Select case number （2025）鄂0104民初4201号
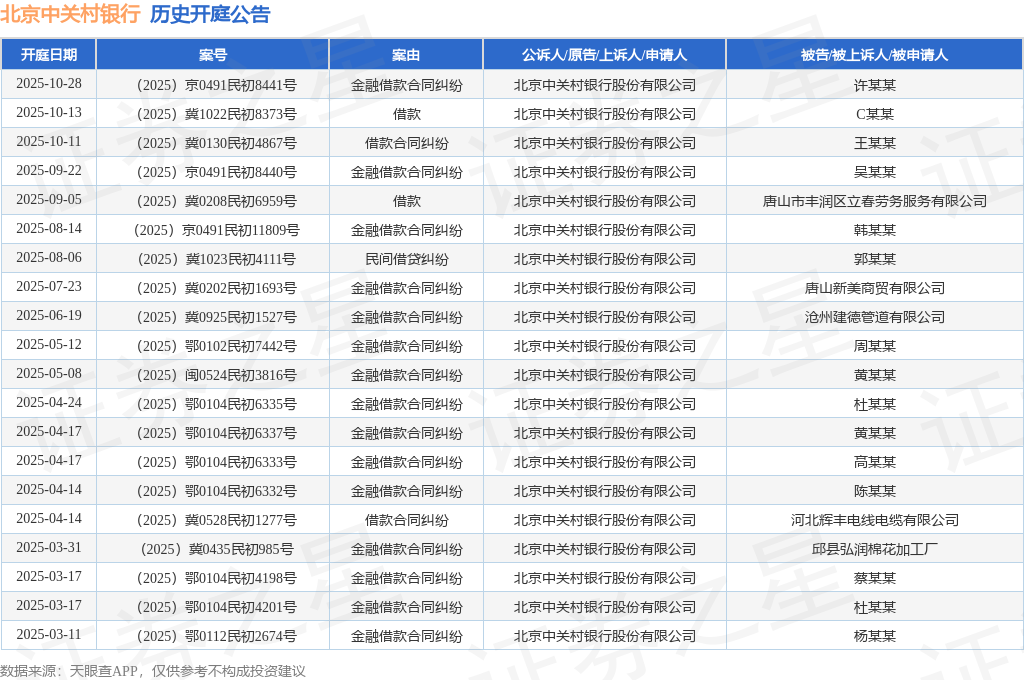1024x680 pixels. 213,607
